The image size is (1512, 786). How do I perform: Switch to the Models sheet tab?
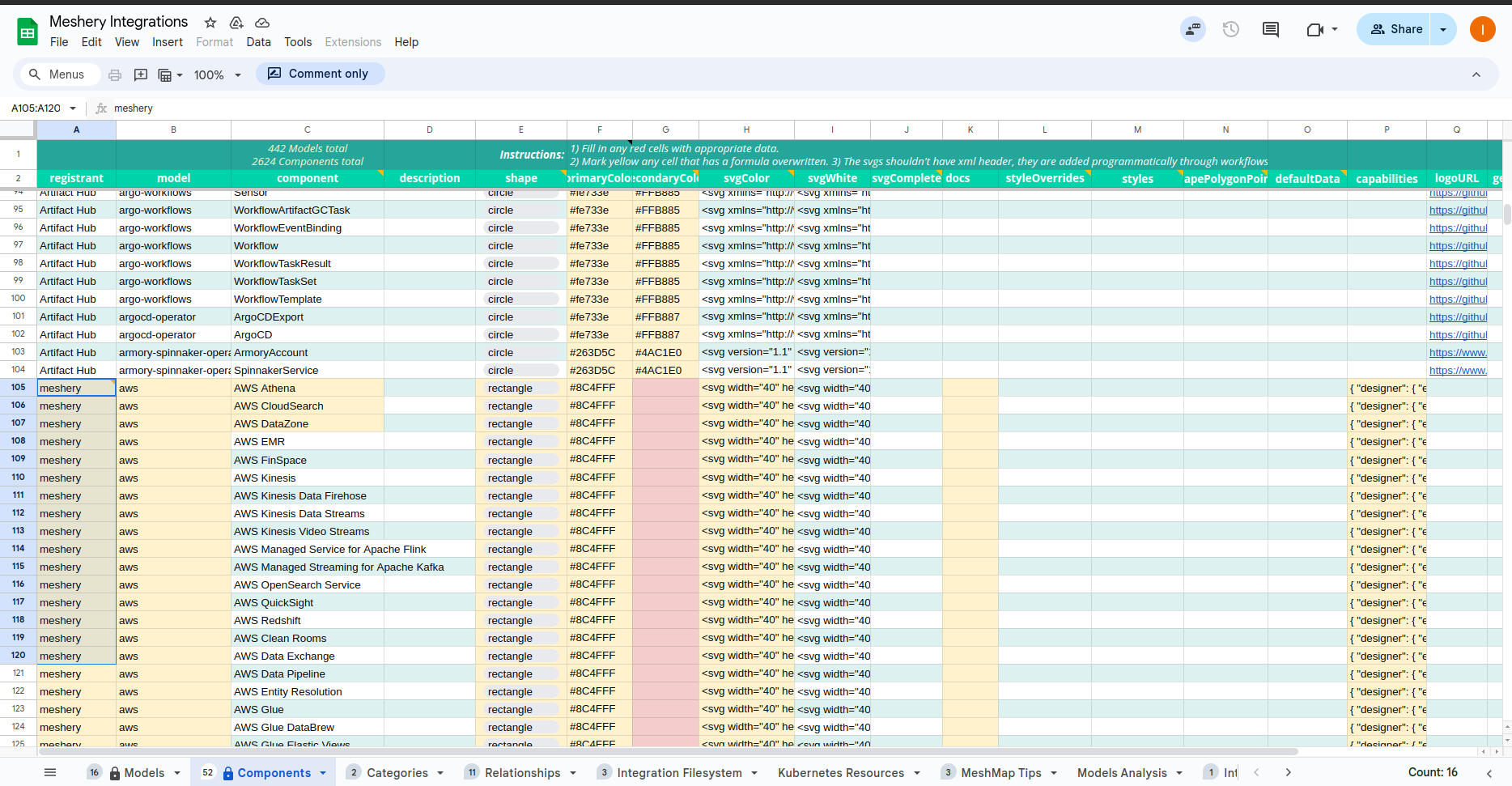[144, 773]
